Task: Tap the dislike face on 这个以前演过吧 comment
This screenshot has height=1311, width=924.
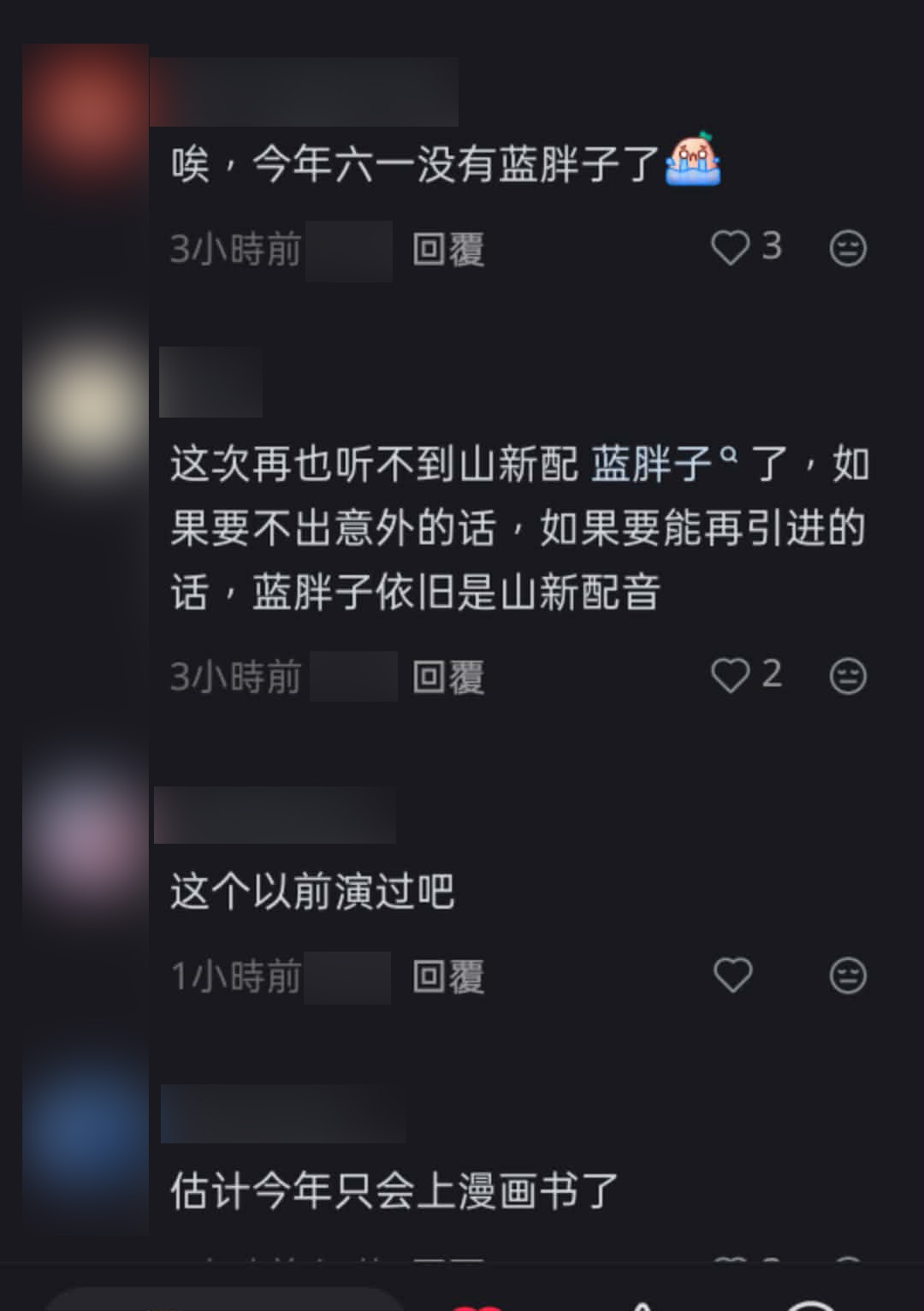Action: click(x=848, y=976)
